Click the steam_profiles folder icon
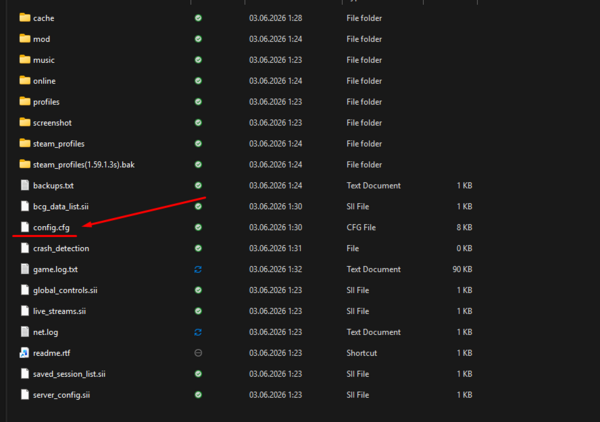 point(25,143)
